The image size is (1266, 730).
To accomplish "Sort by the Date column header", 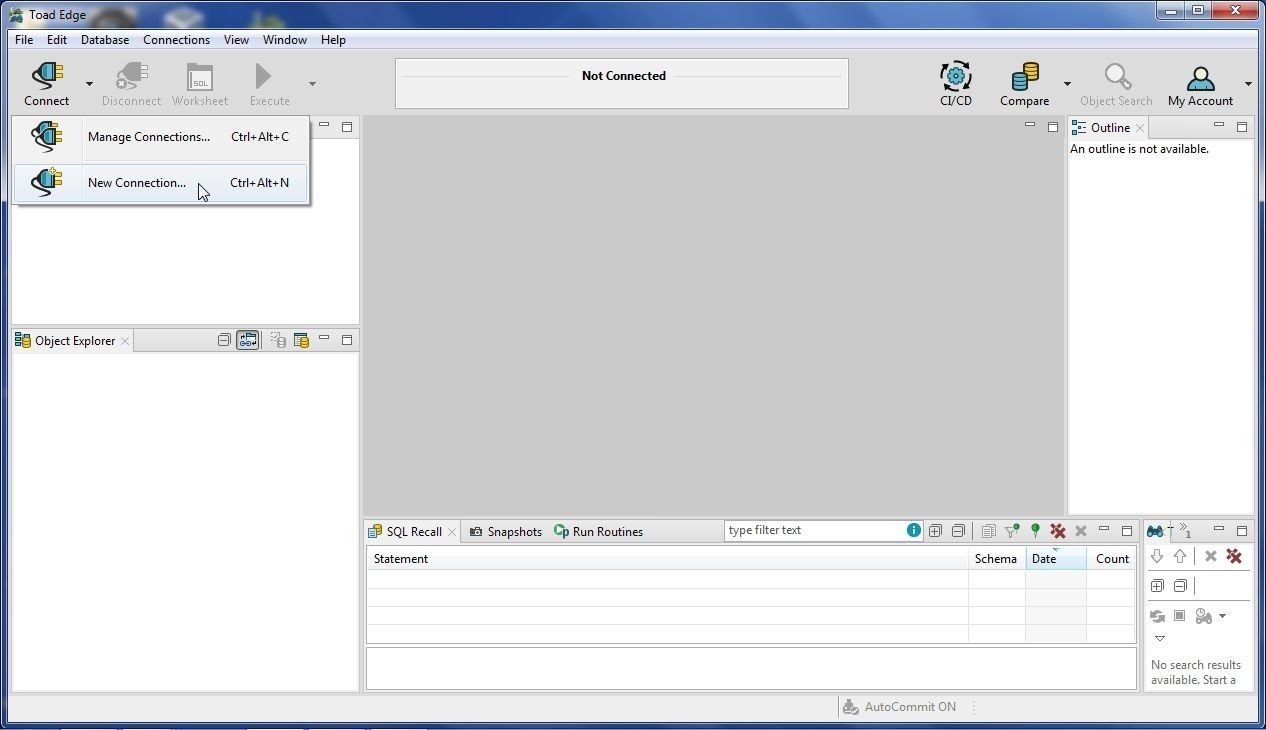I will tap(1056, 559).
